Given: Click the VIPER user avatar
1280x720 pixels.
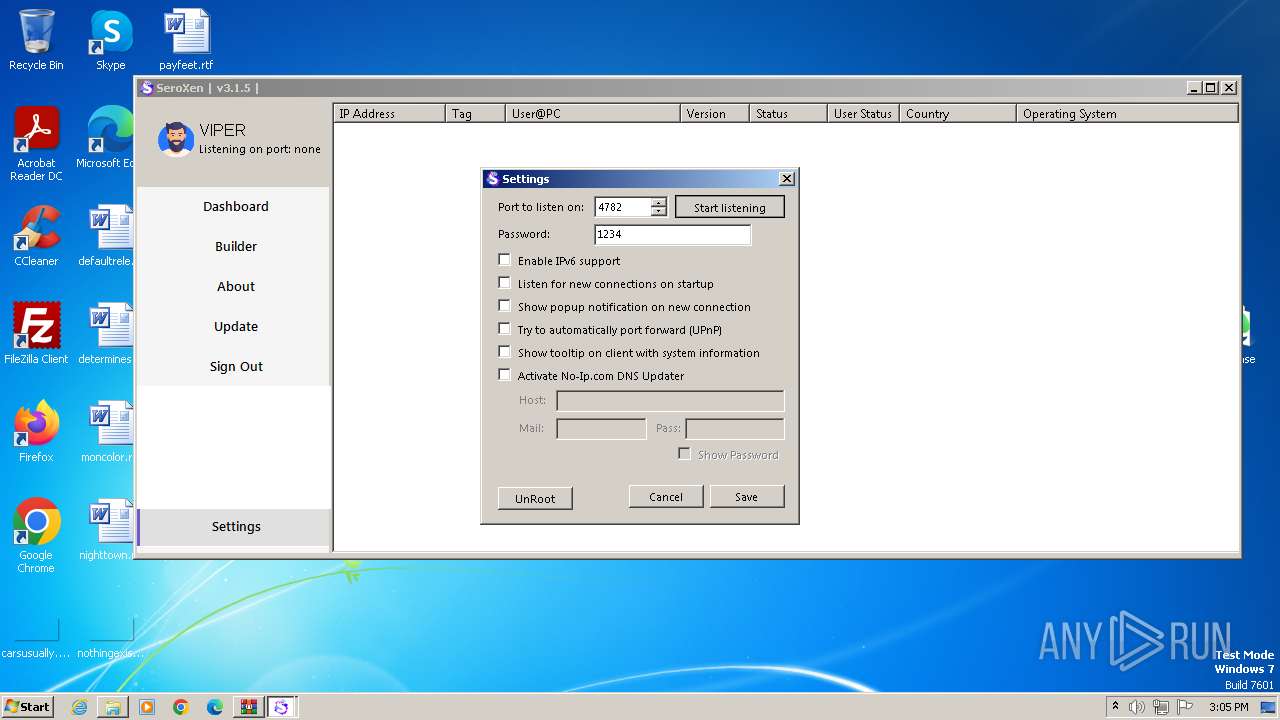Looking at the screenshot, I should (x=176, y=140).
